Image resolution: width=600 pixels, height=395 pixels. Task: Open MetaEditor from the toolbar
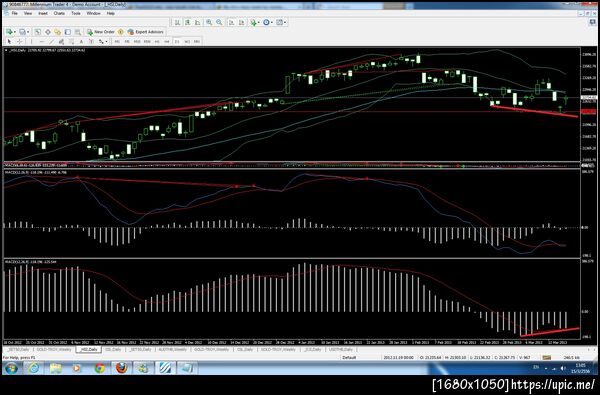click(x=121, y=32)
